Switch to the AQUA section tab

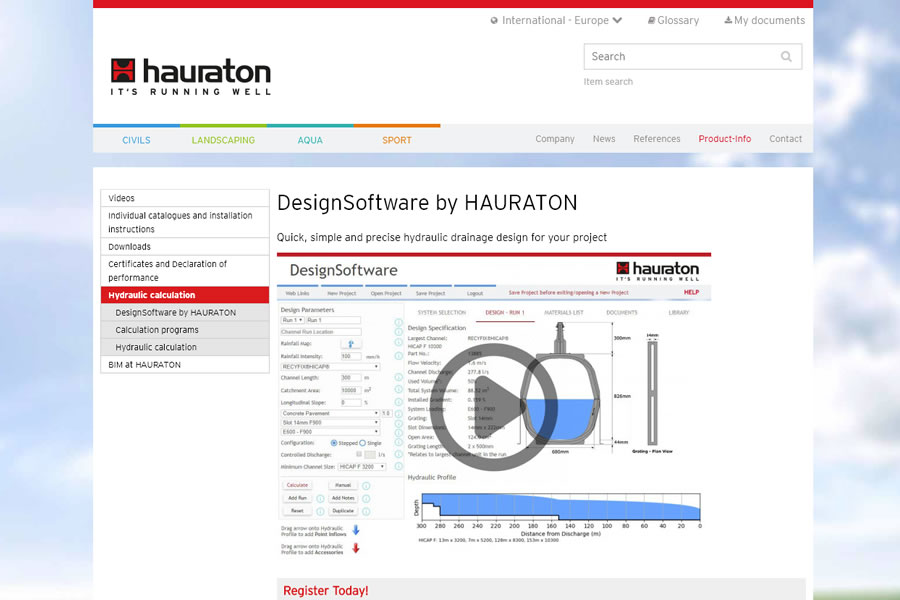pos(310,140)
